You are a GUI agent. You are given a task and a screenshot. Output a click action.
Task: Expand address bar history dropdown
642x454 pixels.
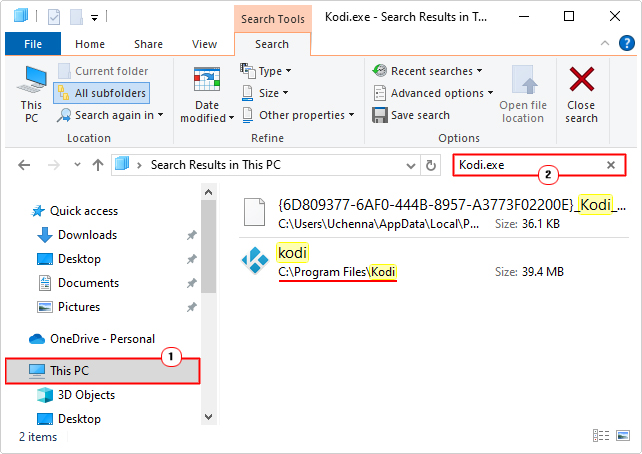click(411, 165)
